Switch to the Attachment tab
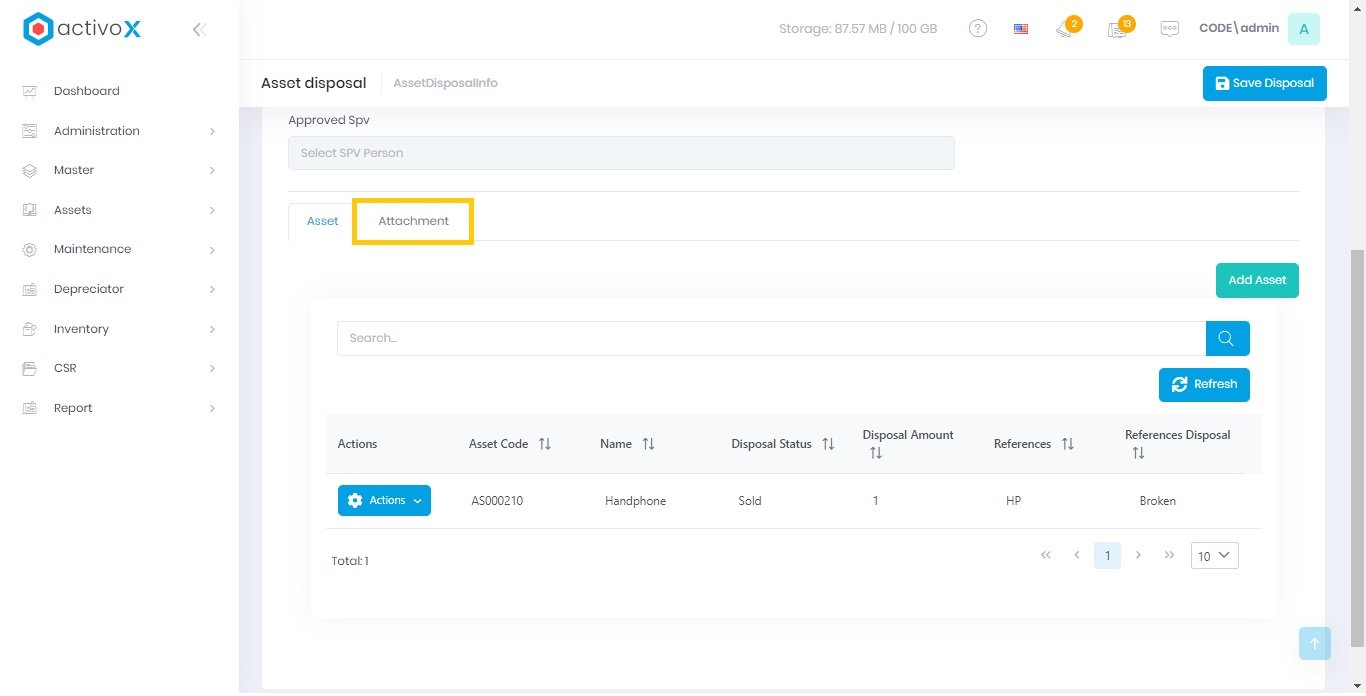 413,221
